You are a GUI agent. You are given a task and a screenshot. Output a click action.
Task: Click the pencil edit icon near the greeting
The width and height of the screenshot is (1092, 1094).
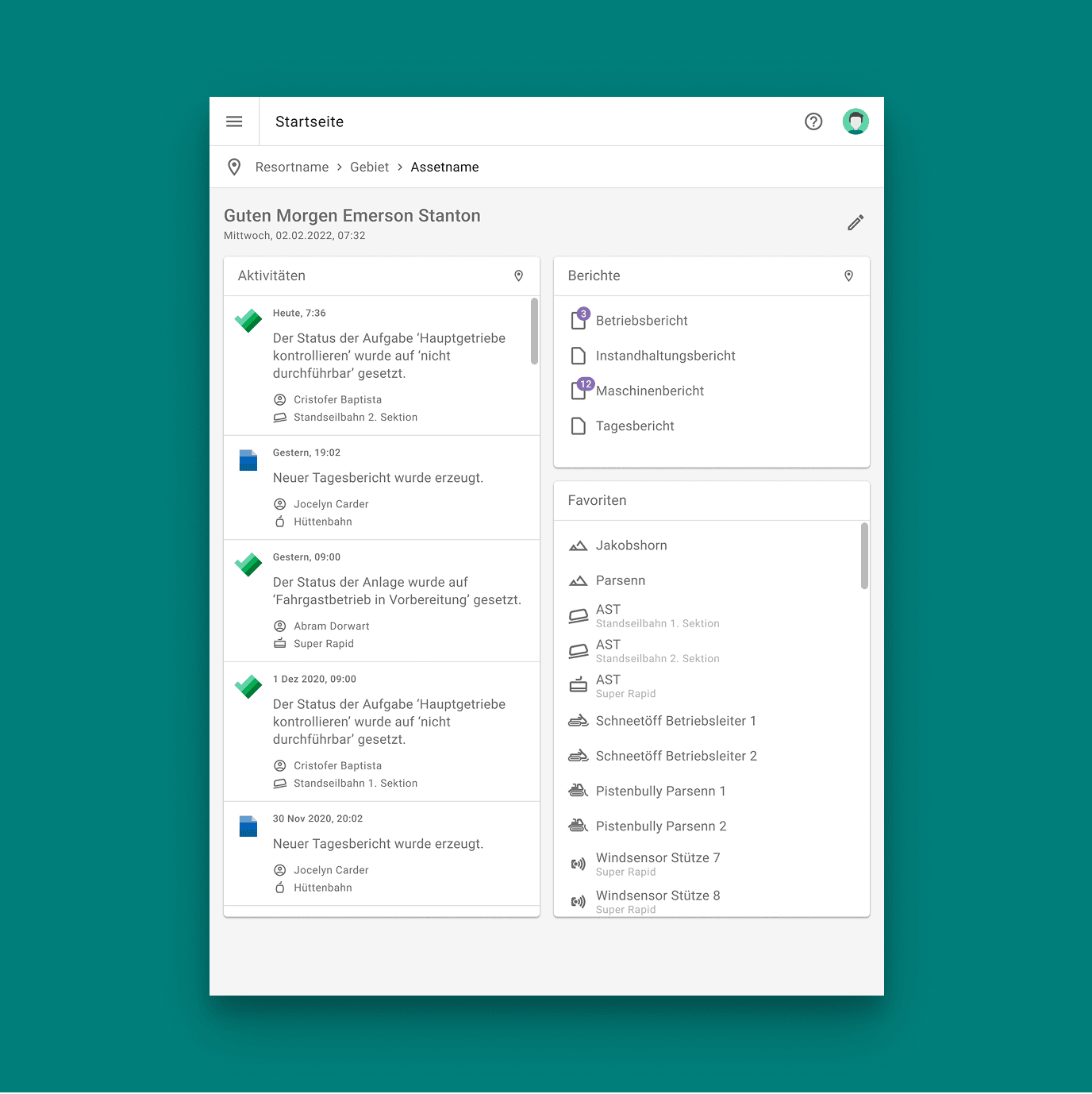click(x=855, y=222)
